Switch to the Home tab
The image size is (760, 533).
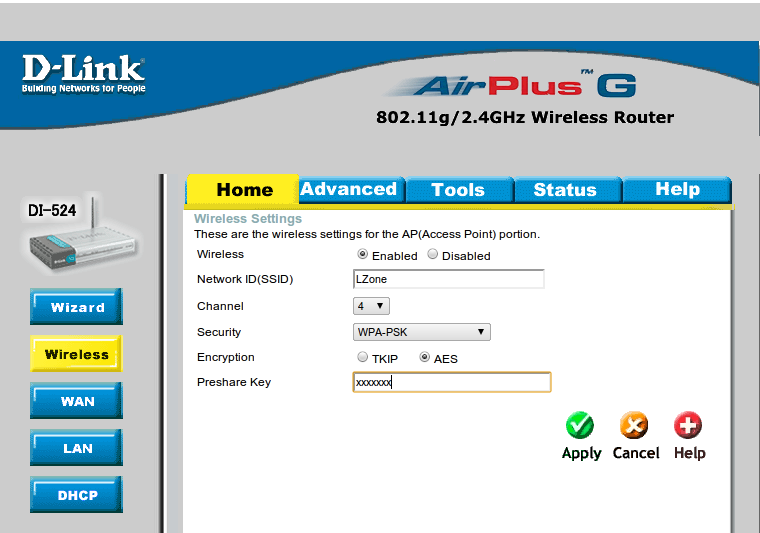[243, 189]
